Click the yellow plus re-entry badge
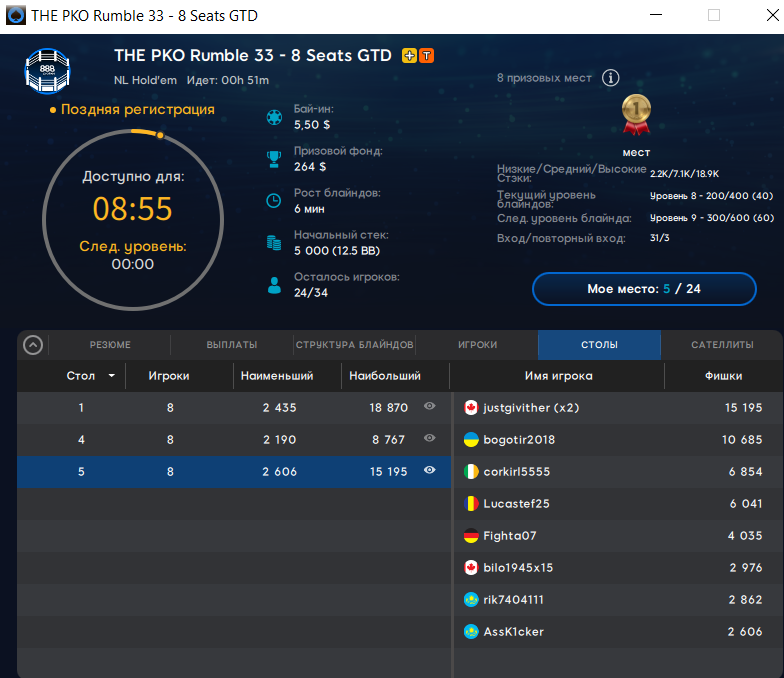This screenshot has width=784, height=678. pyautogui.click(x=409, y=56)
